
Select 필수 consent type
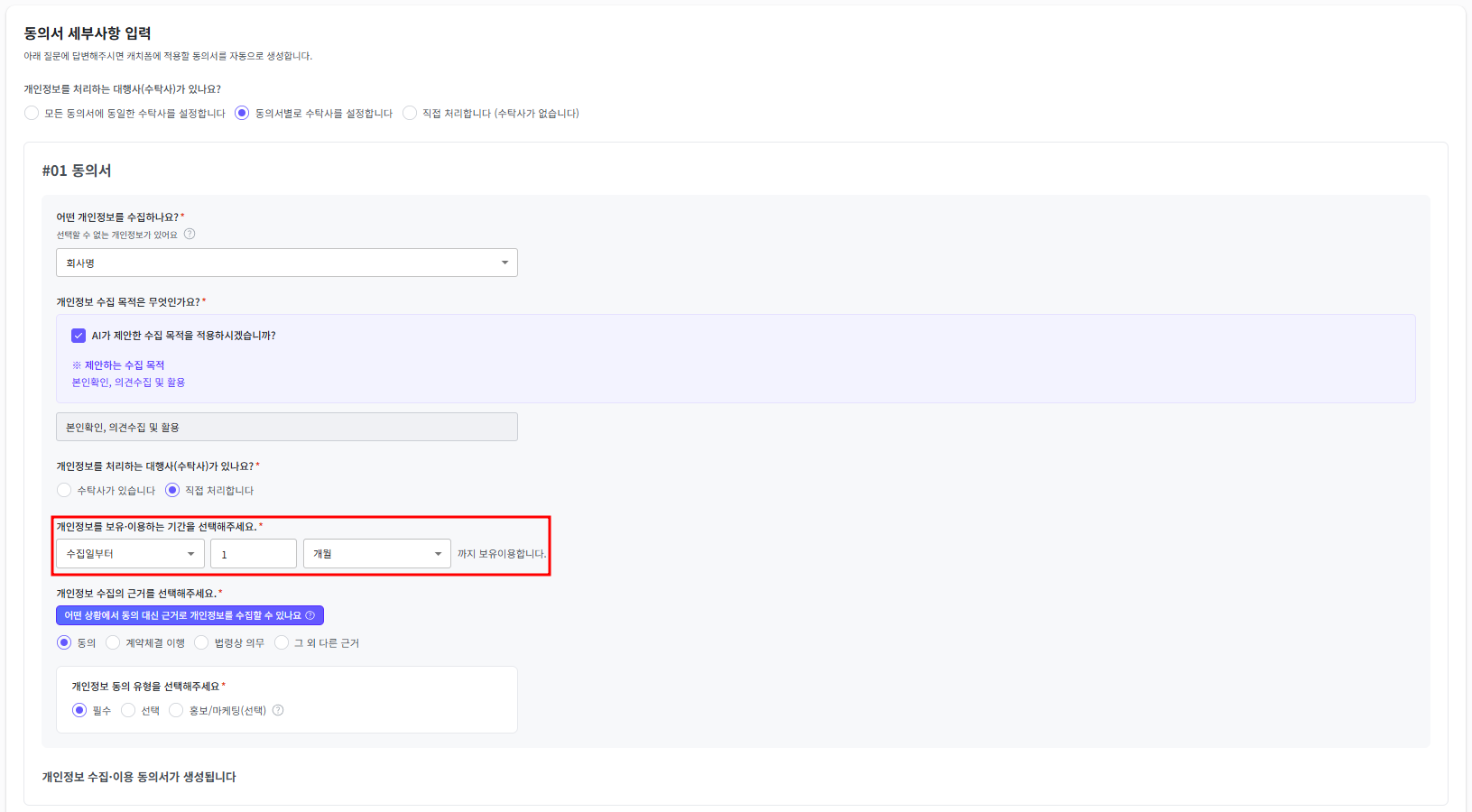pos(79,710)
